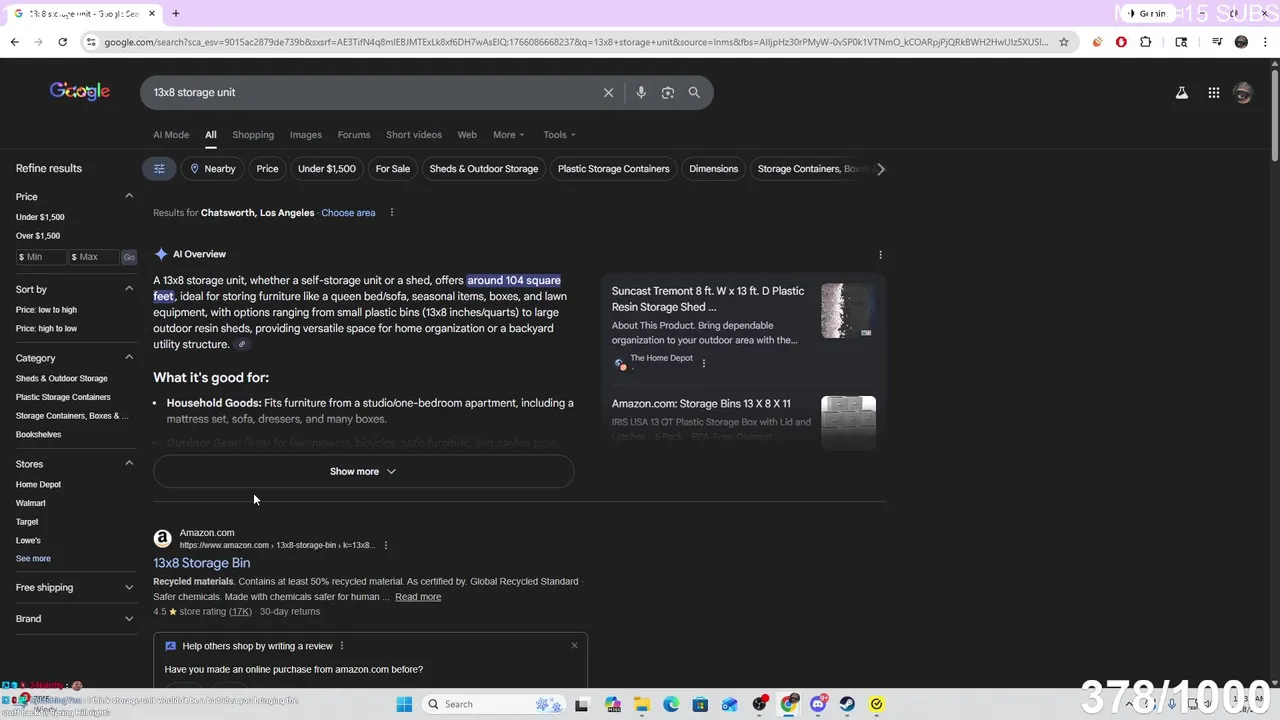Click the maximum price input field
This screenshot has height=720, width=1280.
[x=94, y=257]
